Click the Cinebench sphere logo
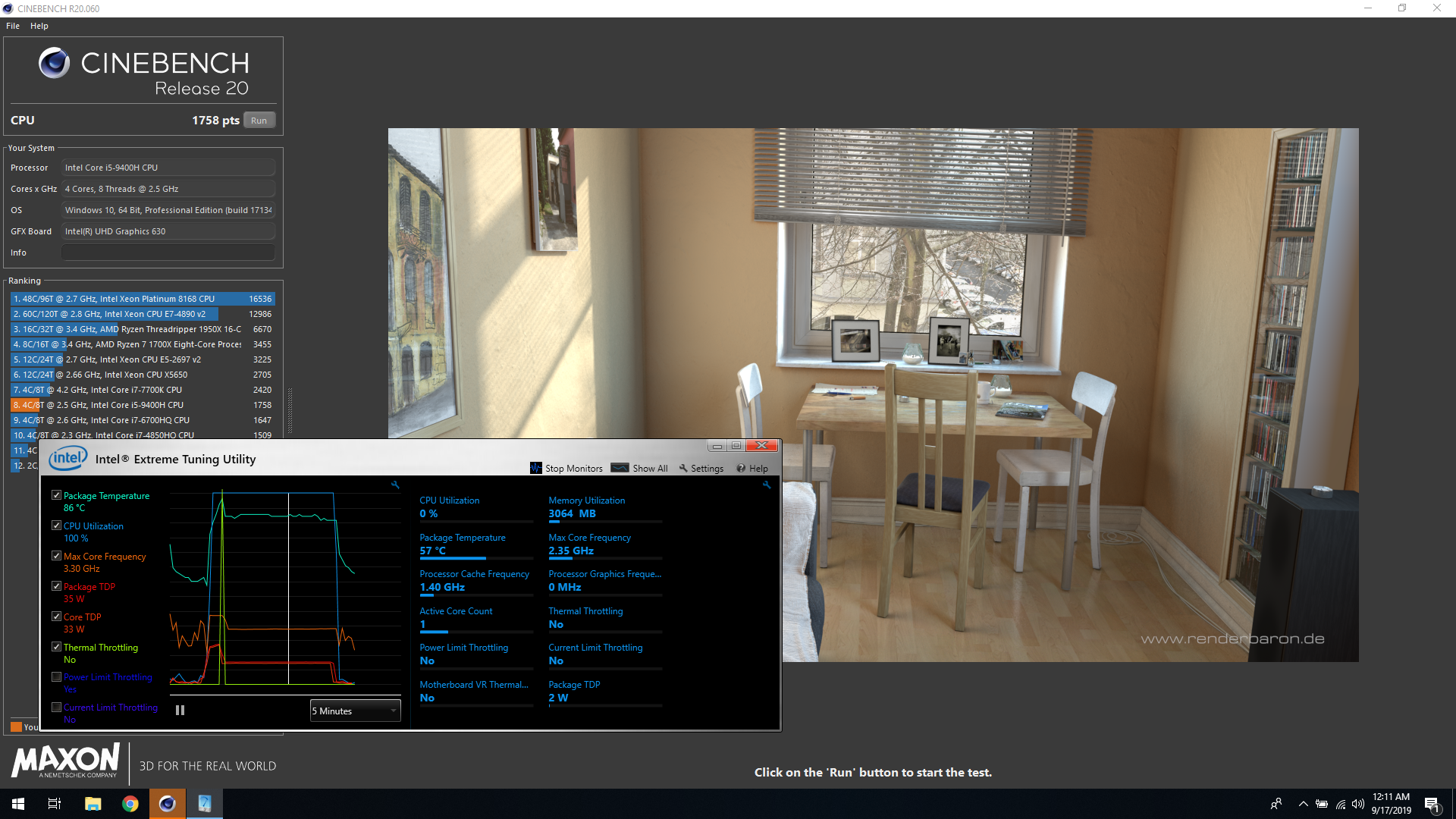 click(55, 63)
